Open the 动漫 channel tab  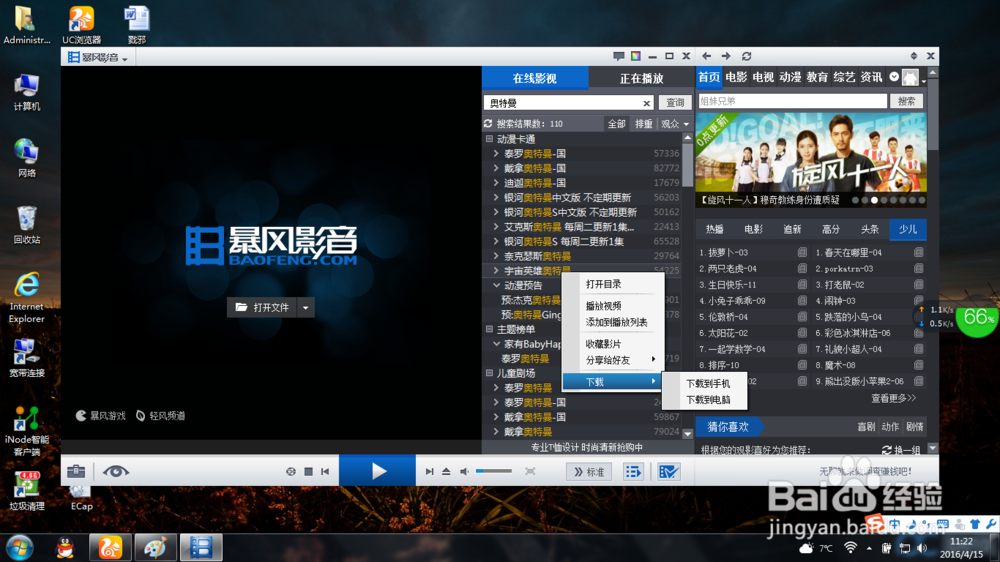tap(790, 77)
